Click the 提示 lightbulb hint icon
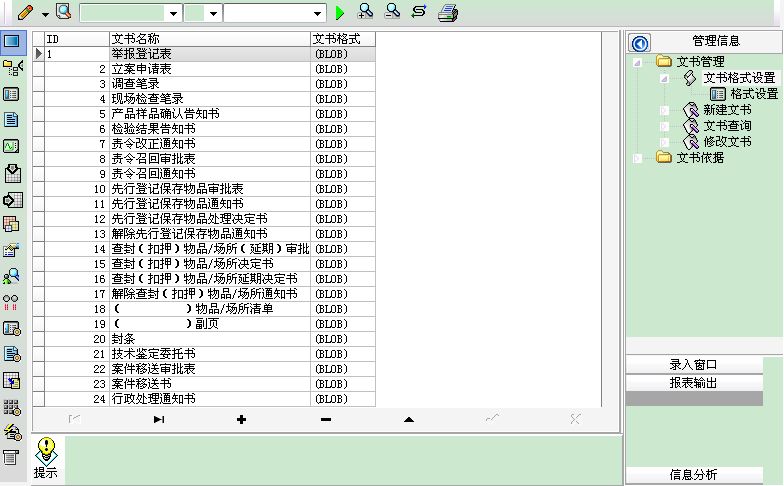This screenshot has width=784, height=486. coord(46,450)
